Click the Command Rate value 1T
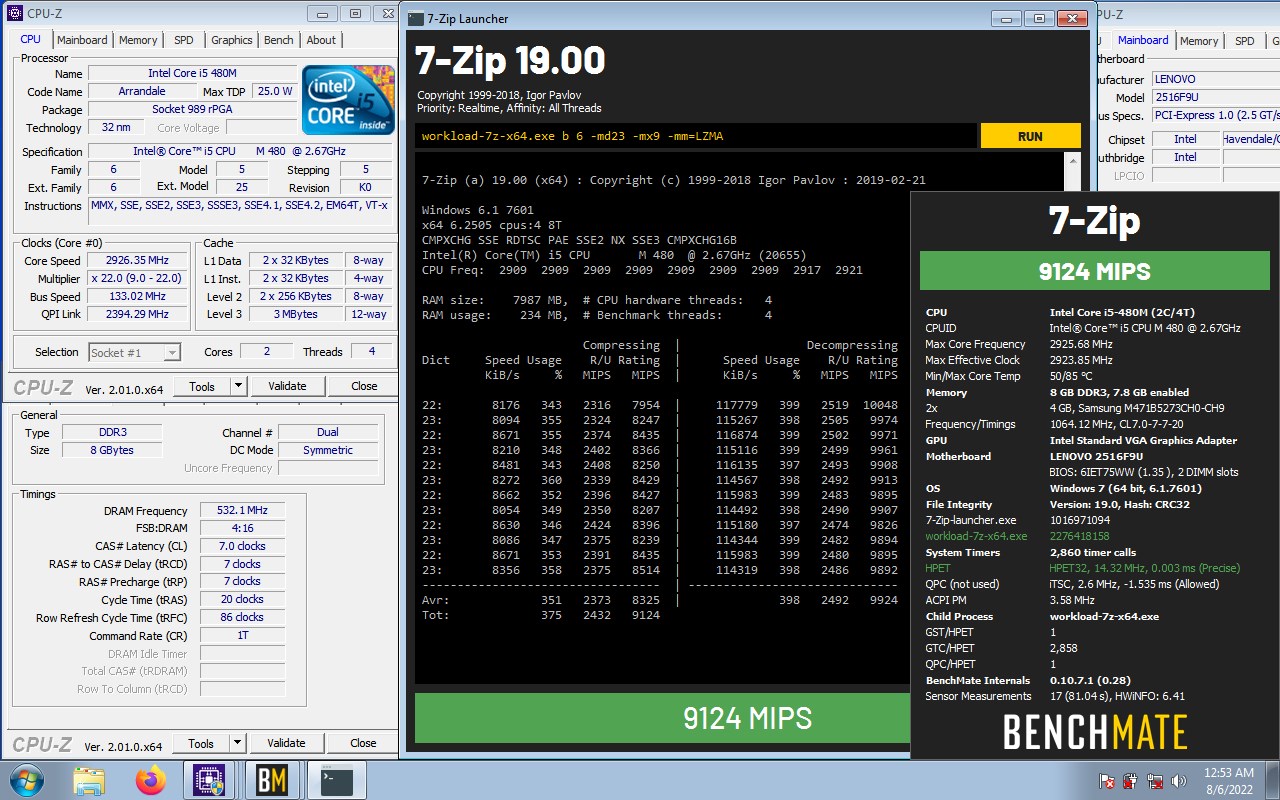1280x800 pixels. pos(243,635)
